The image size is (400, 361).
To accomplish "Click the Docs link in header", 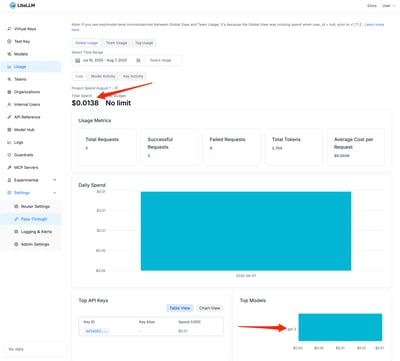I will click(x=372, y=6).
